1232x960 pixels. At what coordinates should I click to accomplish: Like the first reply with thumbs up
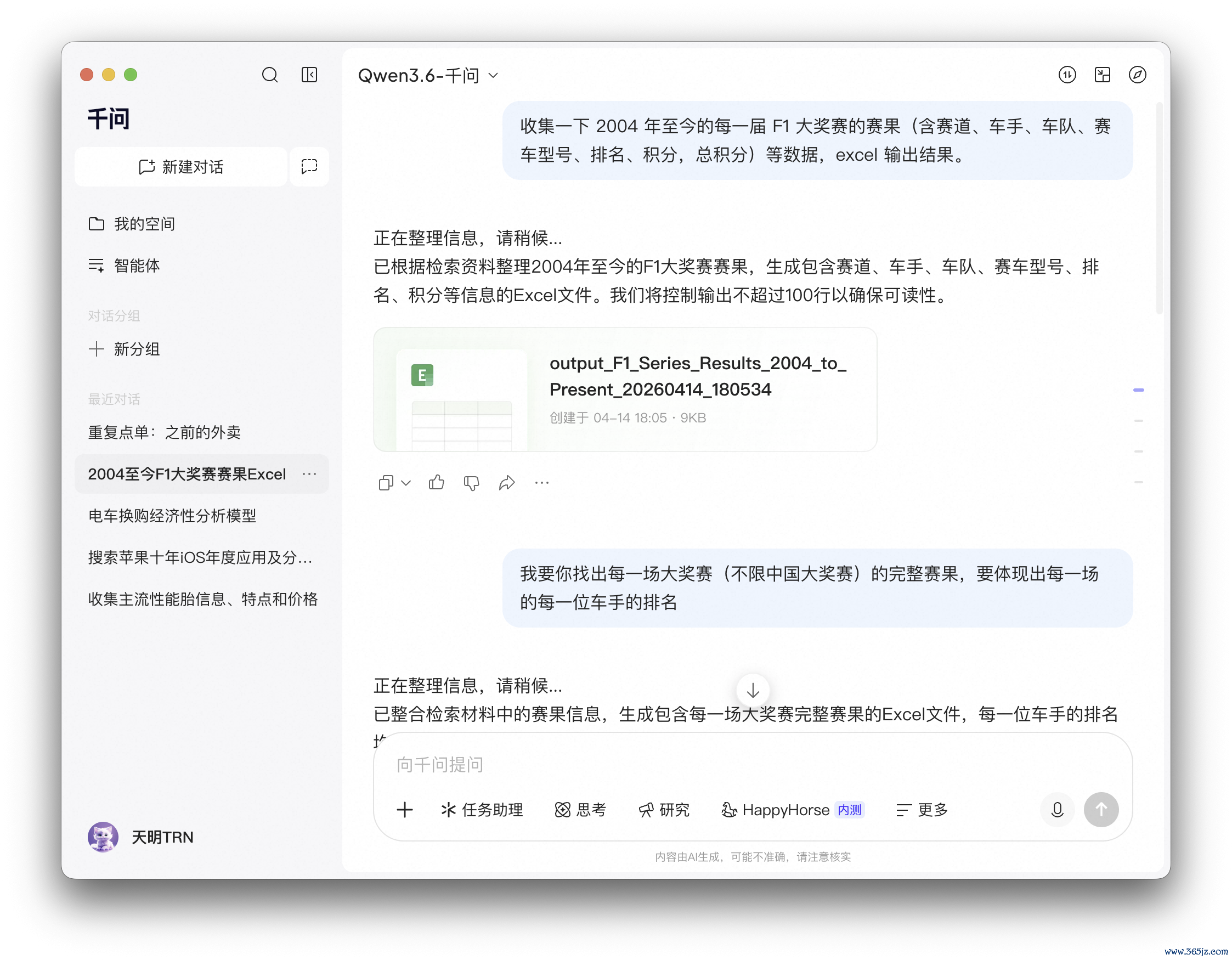(437, 483)
